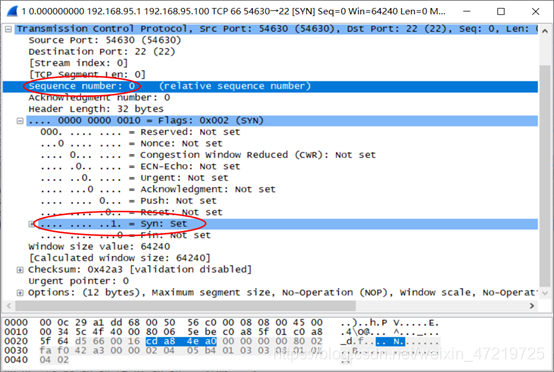This screenshot has height=372, width=554.
Task: Select the Window size value: 64240 row
Action: (99, 247)
